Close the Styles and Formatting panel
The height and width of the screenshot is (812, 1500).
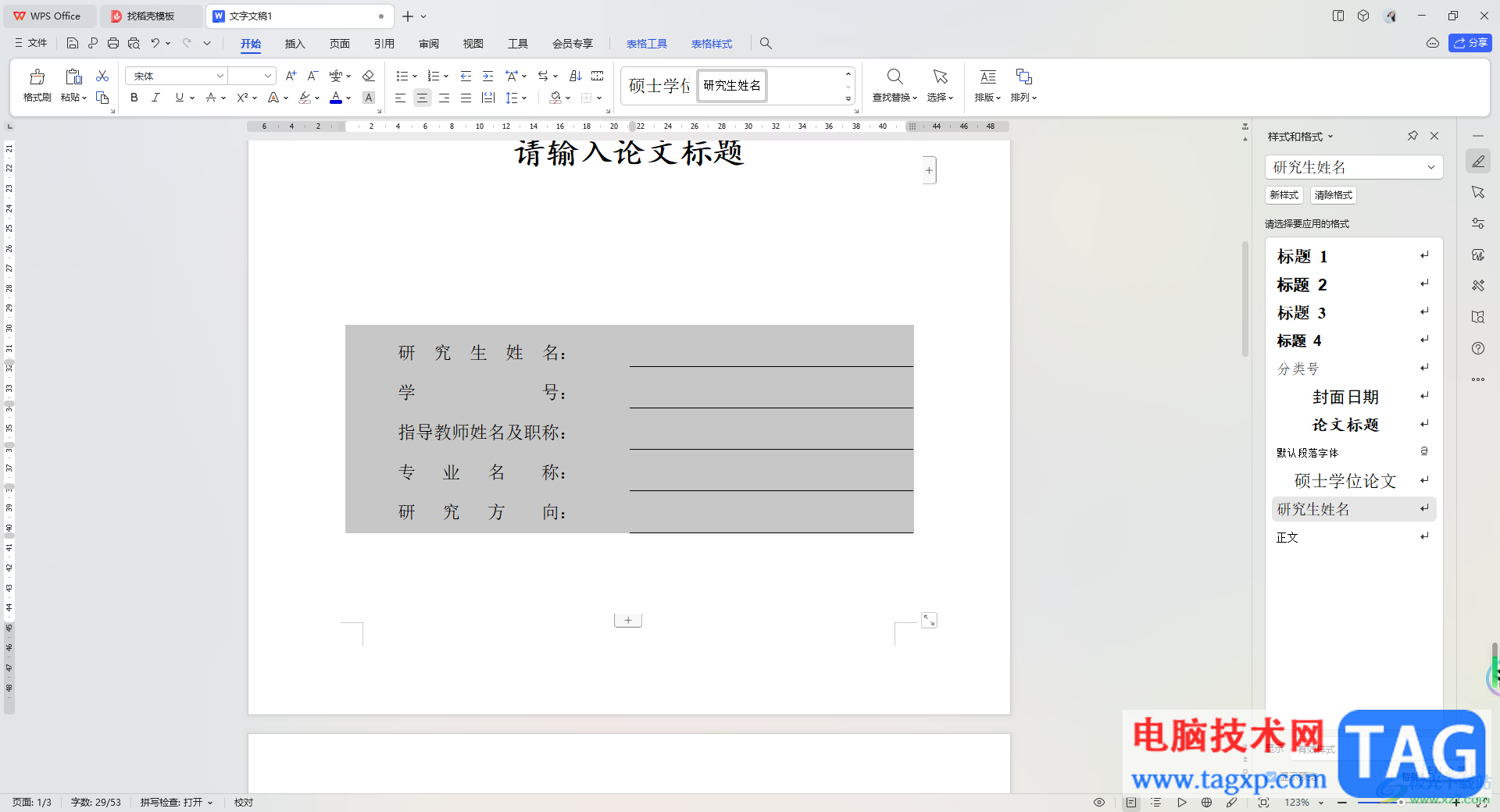pos(1434,136)
